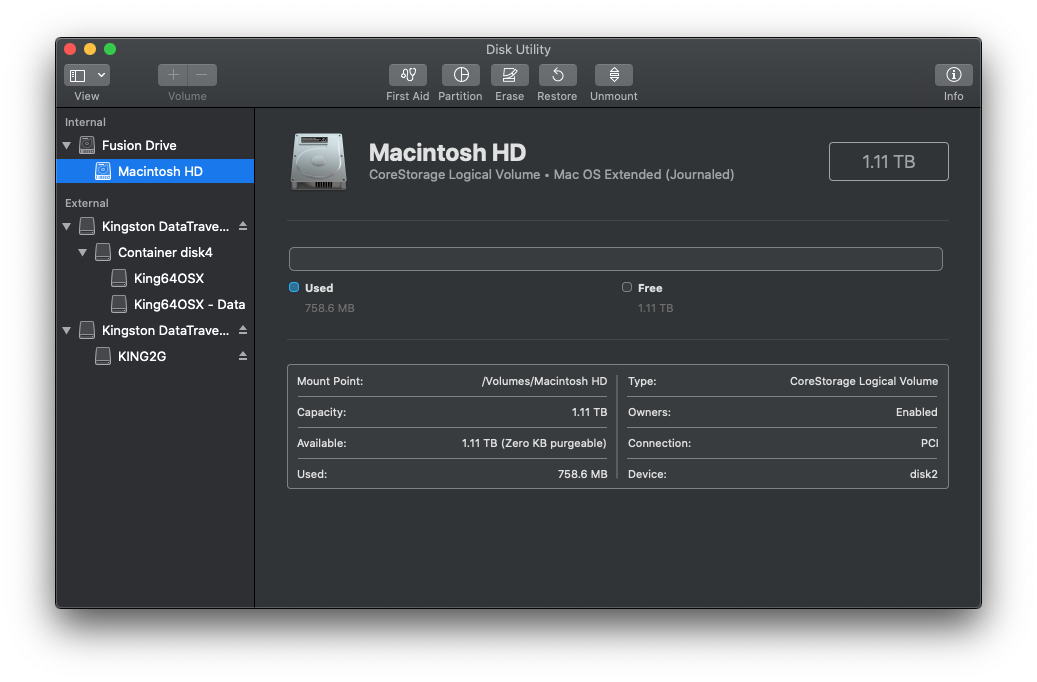Click the blue Used color swatch
Image resolution: width=1037 pixels, height=682 pixels.
294,287
